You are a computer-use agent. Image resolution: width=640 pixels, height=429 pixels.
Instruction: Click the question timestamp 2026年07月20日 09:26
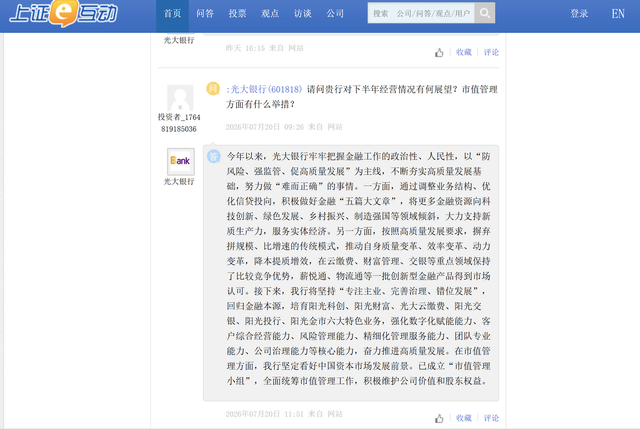(265, 127)
